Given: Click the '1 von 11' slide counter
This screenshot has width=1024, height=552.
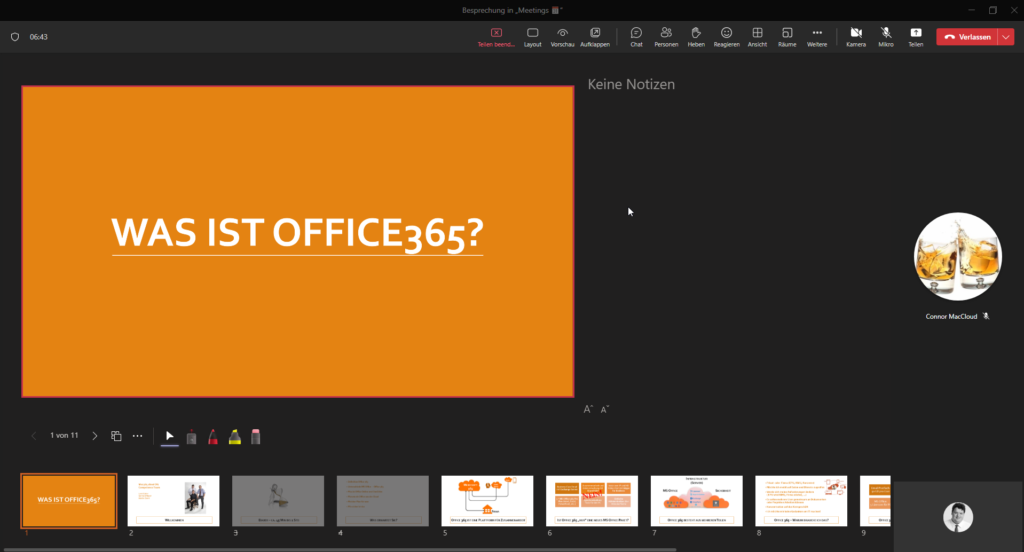Looking at the screenshot, I should (x=64, y=436).
